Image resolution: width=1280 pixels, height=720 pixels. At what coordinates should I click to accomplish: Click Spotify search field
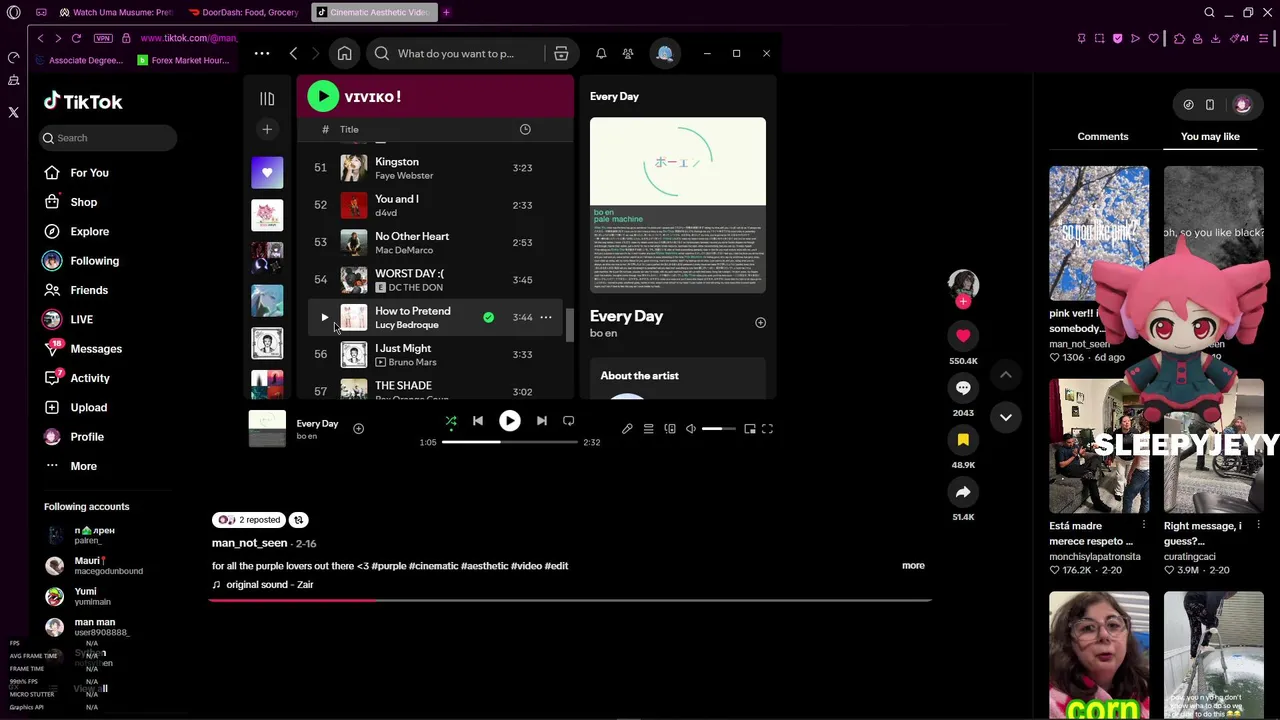[x=456, y=53]
